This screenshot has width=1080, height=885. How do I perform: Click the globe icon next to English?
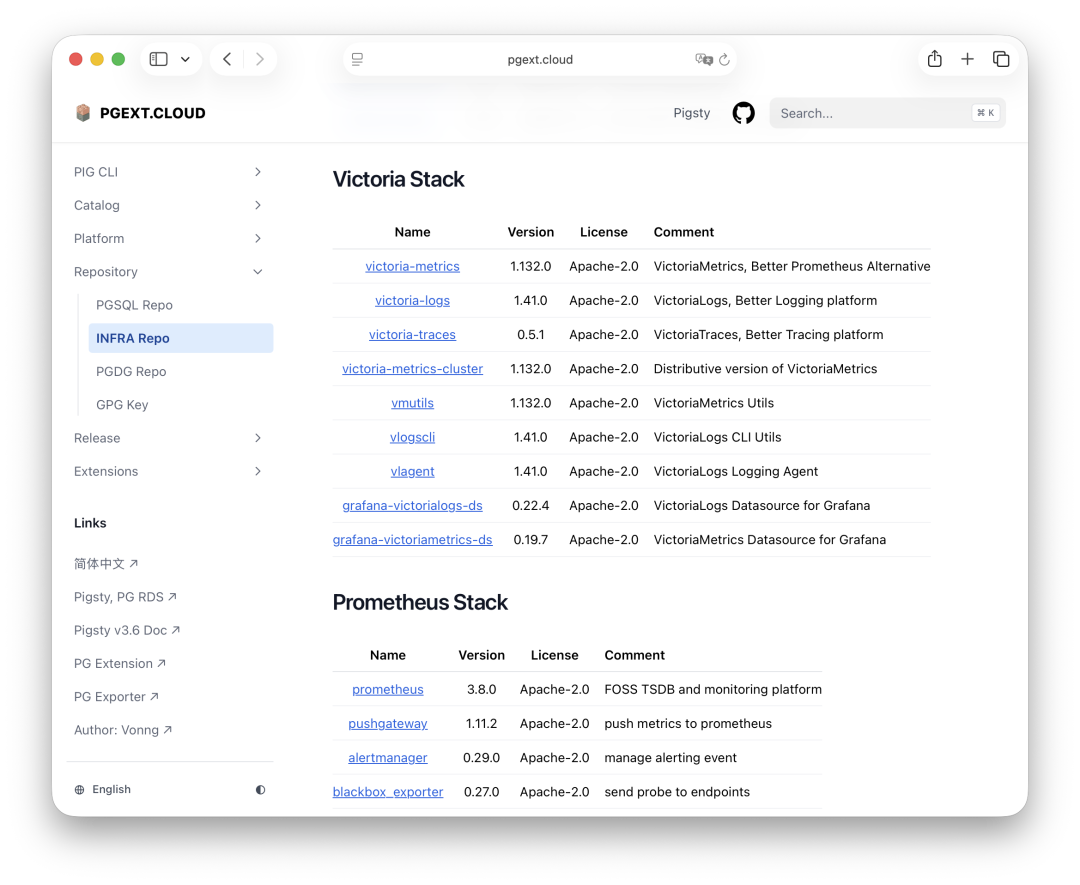coord(78,789)
